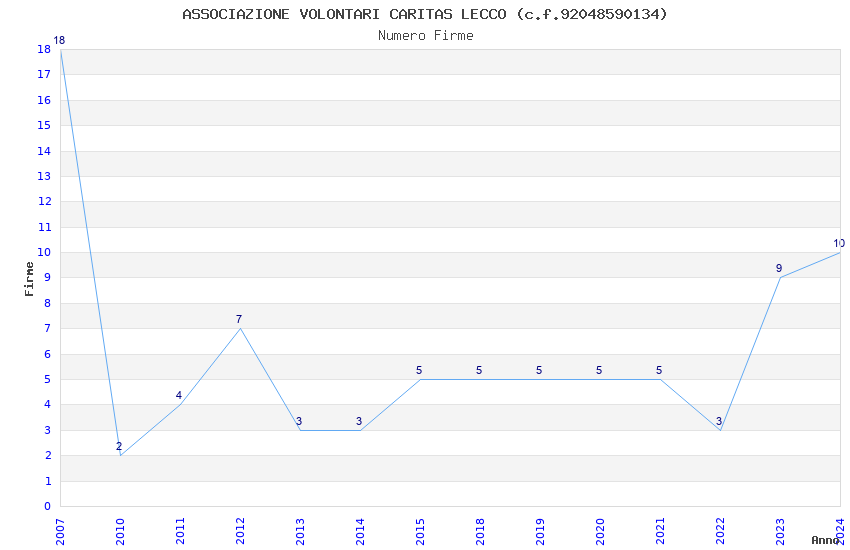Click y-axis tick value 16
The height and width of the screenshot is (550, 850).
[44, 100]
